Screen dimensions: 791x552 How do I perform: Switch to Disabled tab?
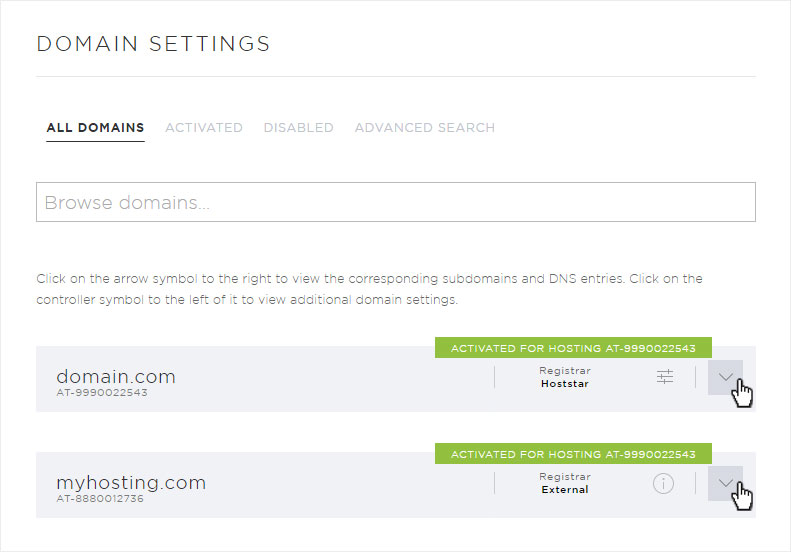pyautogui.click(x=298, y=128)
